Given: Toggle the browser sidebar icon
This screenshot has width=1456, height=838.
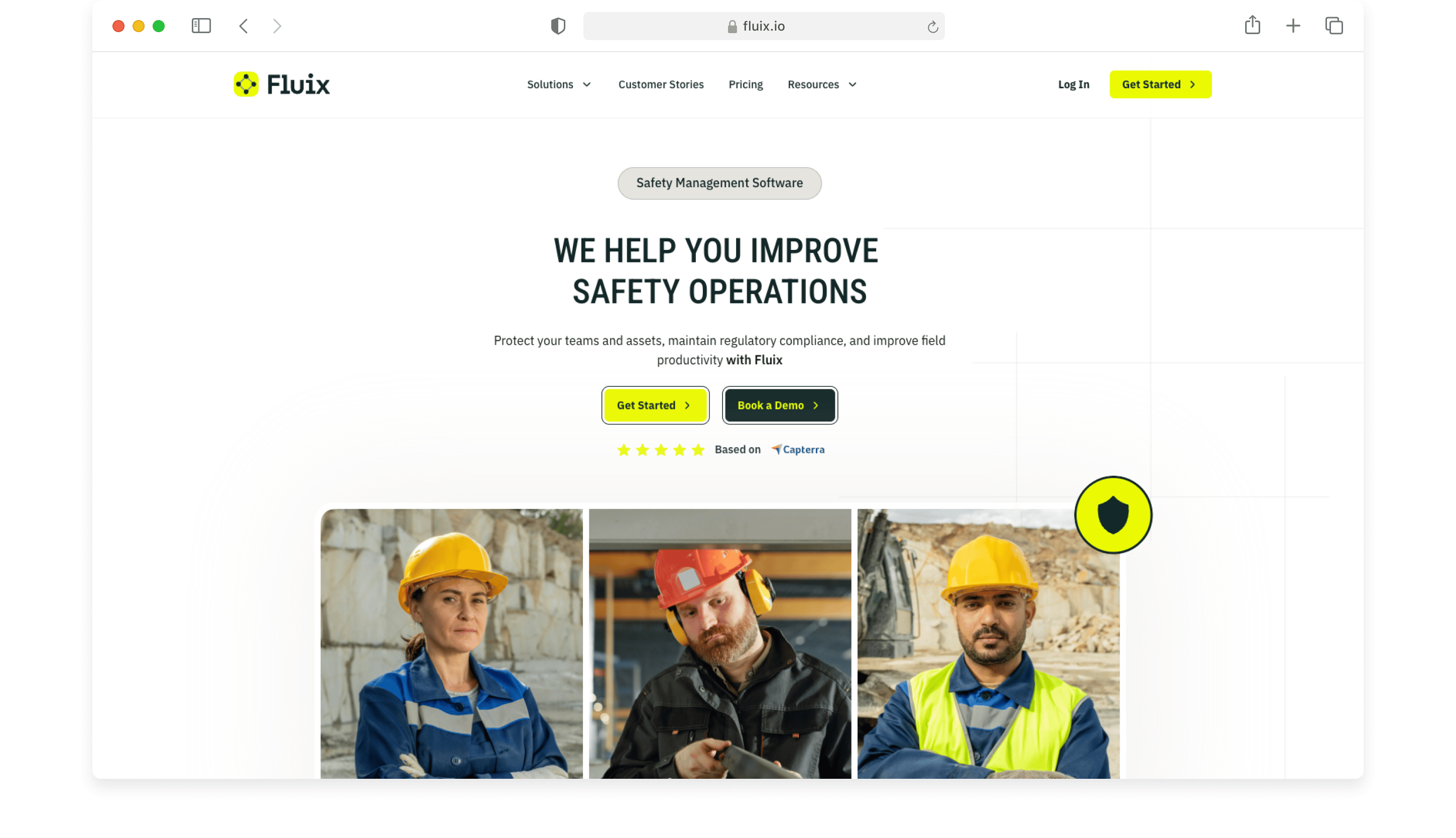Looking at the screenshot, I should 201,26.
